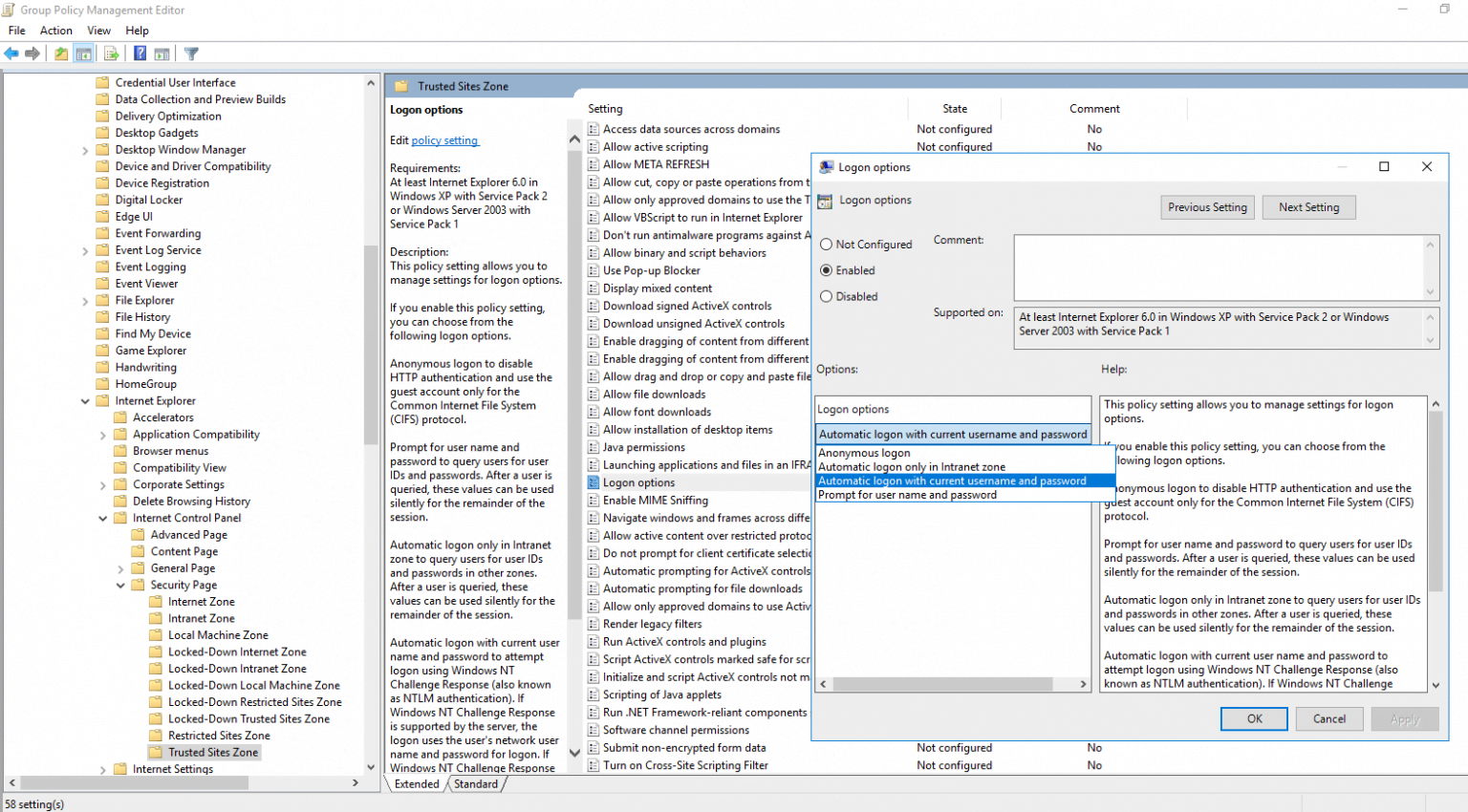
Task: Click the Next Setting button
Action: pyautogui.click(x=1308, y=207)
